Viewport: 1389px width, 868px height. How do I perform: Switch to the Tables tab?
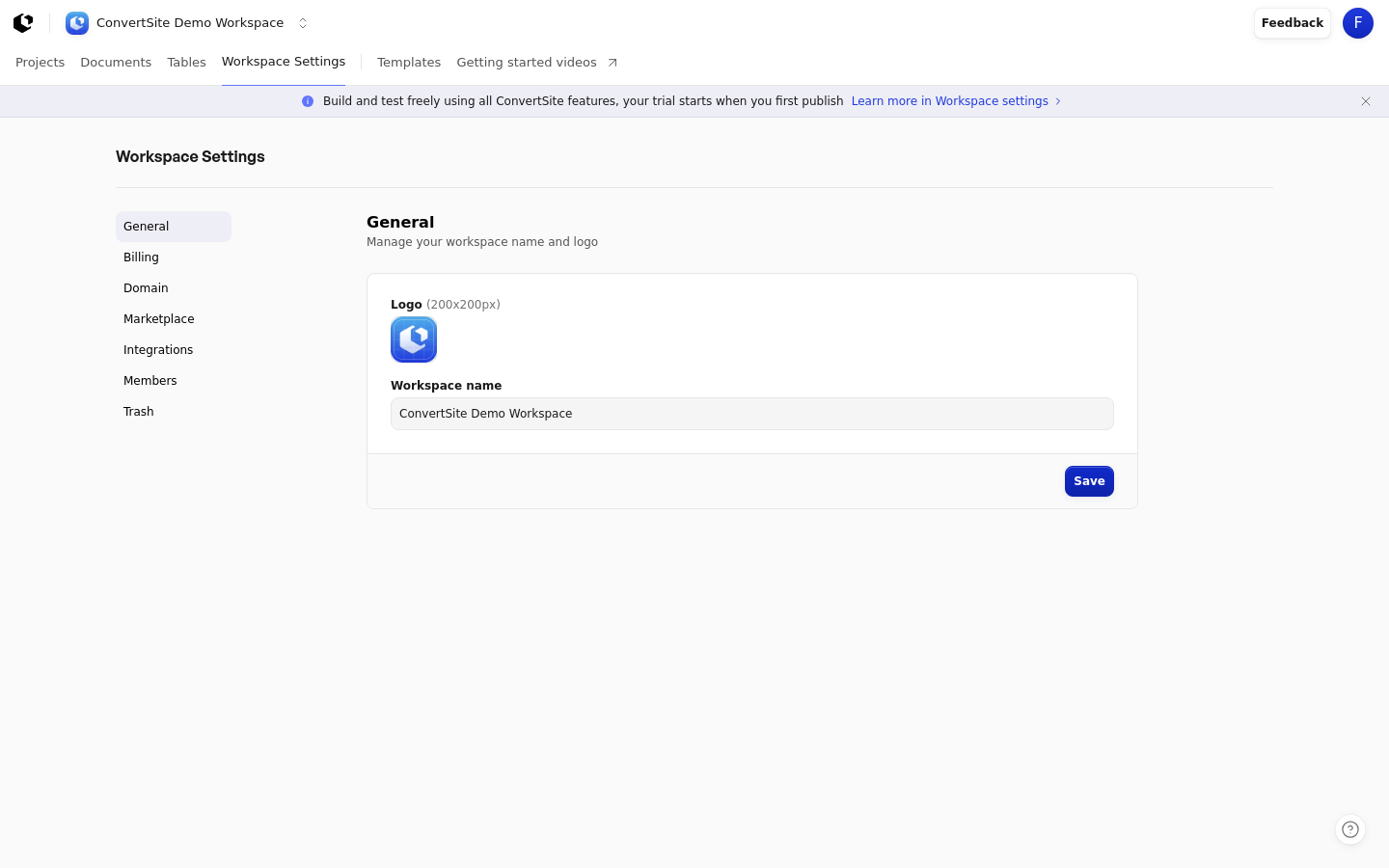[186, 63]
